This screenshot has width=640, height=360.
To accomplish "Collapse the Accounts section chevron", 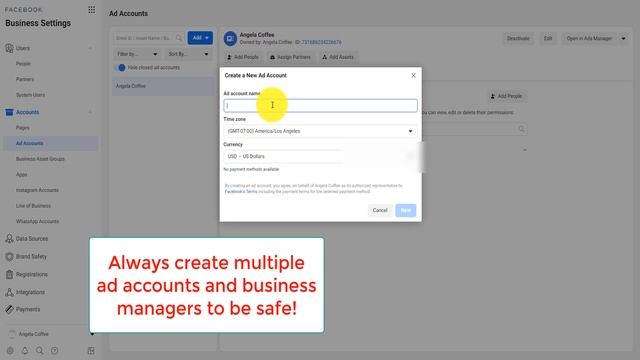I will 90,112.
